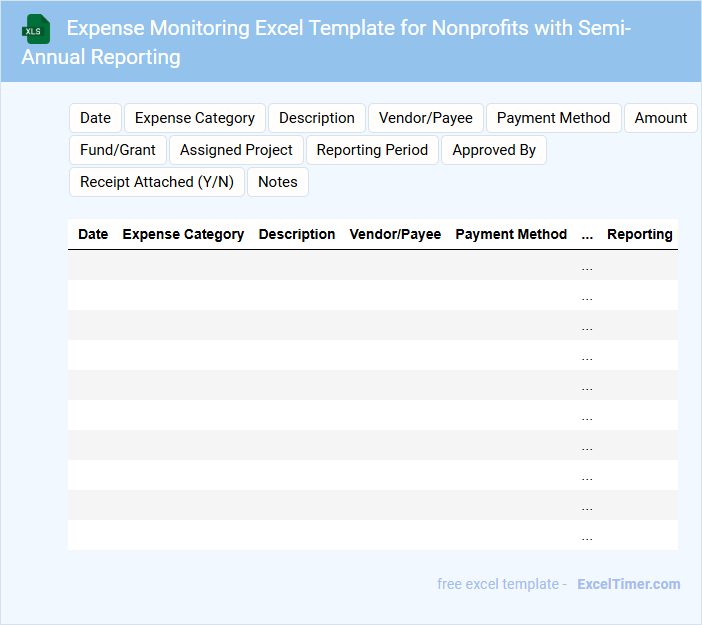Click the ellipsis hidden-columns header
The width and height of the screenshot is (702, 625).
pos(587,234)
